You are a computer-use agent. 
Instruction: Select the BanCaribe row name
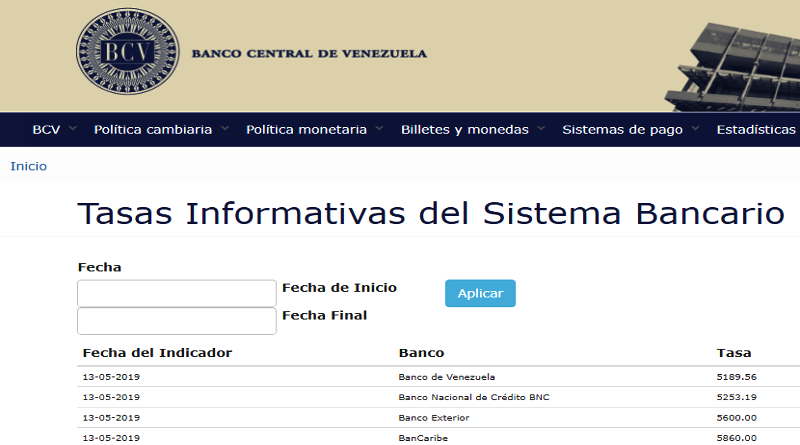pos(423,438)
